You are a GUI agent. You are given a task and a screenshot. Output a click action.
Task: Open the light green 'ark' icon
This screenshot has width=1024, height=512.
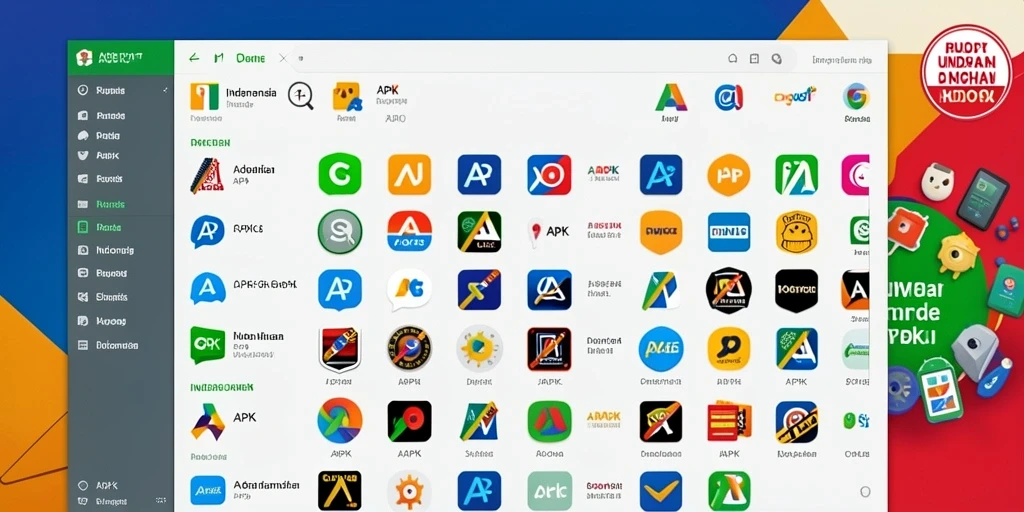pyautogui.click(x=549, y=491)
